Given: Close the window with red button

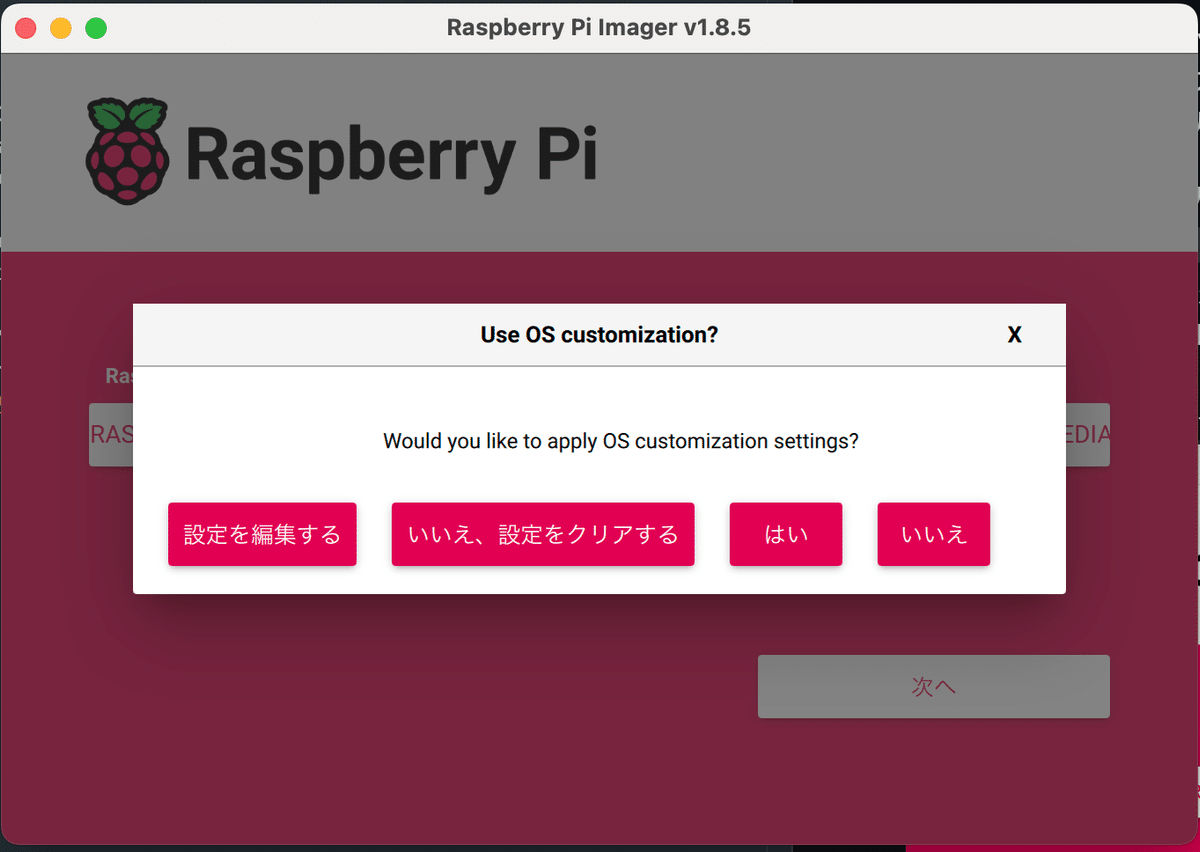Looking at the screenshot, I should (25, 28).
